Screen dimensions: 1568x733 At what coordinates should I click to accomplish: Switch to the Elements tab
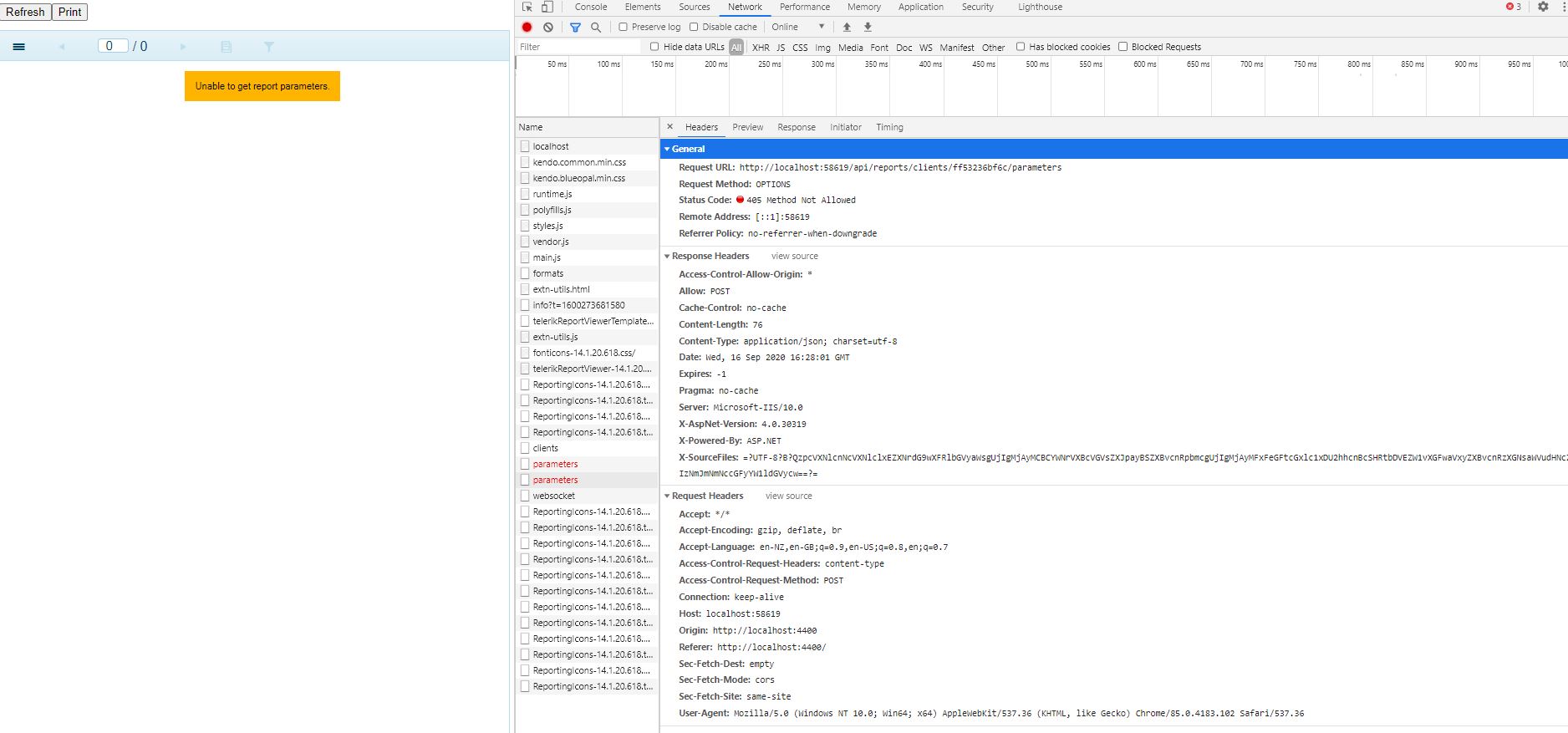(x=643, y=7)
